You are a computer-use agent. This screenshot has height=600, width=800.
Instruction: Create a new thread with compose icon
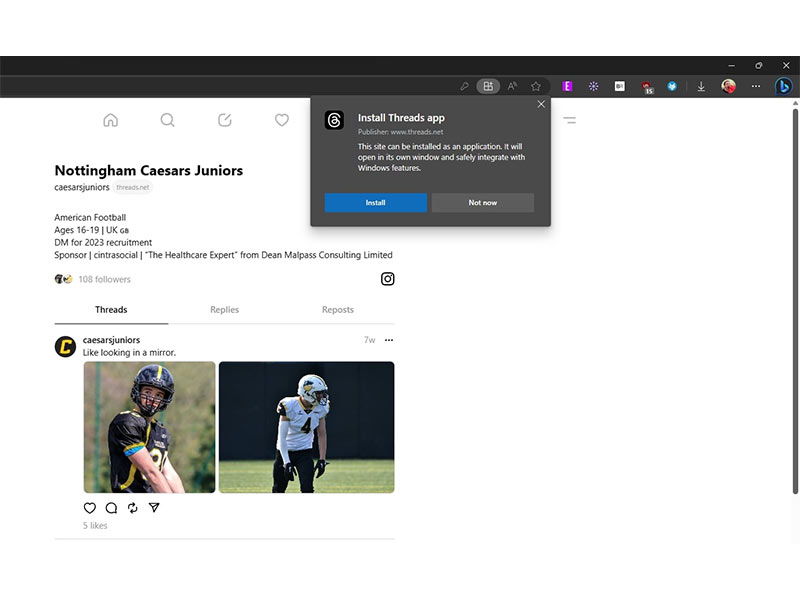click(x=224, y=120)
